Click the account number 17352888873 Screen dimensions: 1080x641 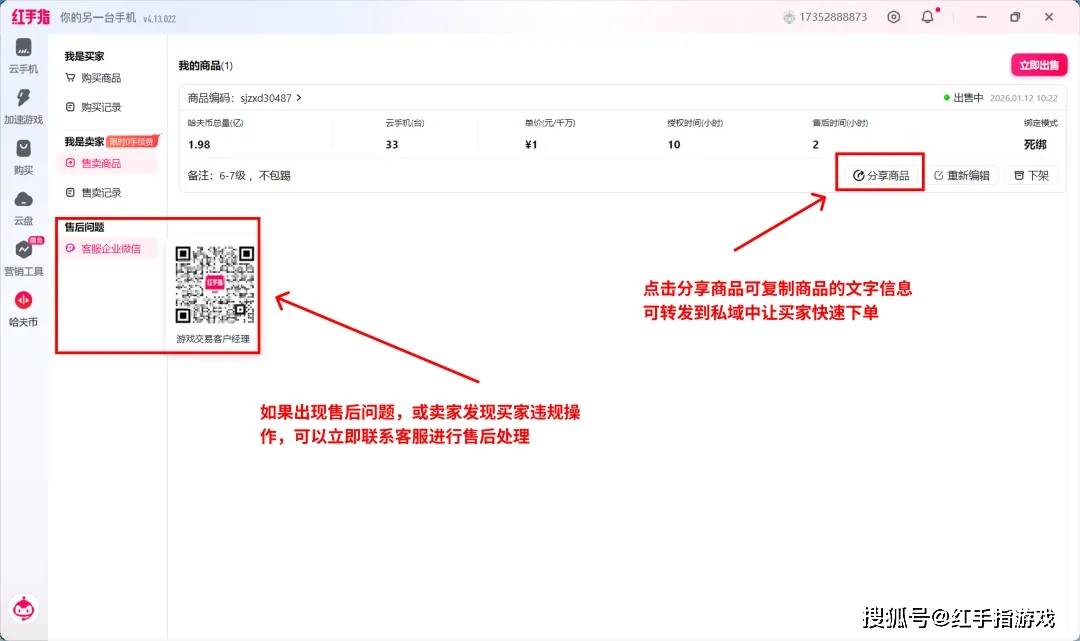click(x=833, y=17)
